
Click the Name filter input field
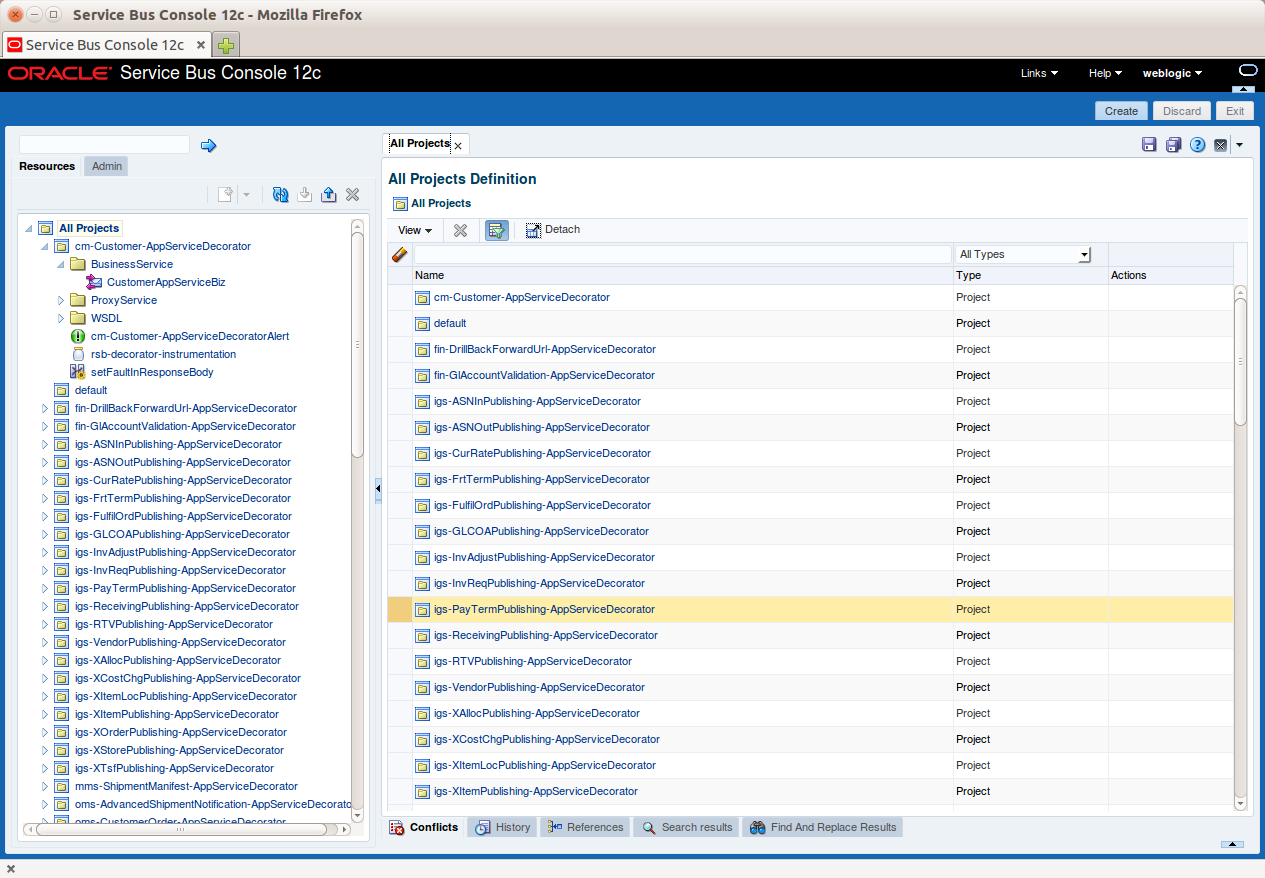tap(682, 255)
